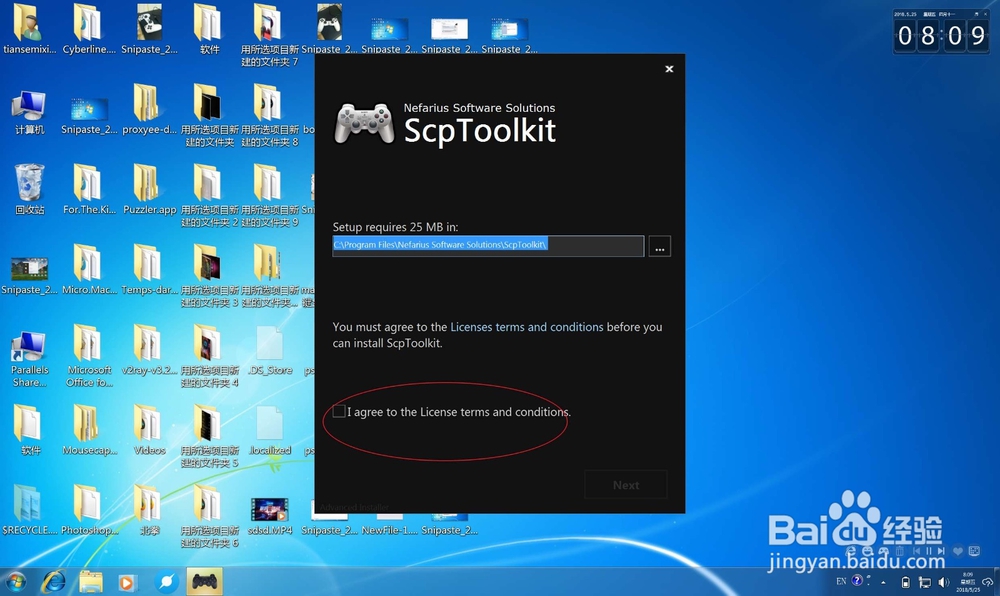Select the Videos folder icon
Screen dimensions: 1000x596
[x=149, y=431]
